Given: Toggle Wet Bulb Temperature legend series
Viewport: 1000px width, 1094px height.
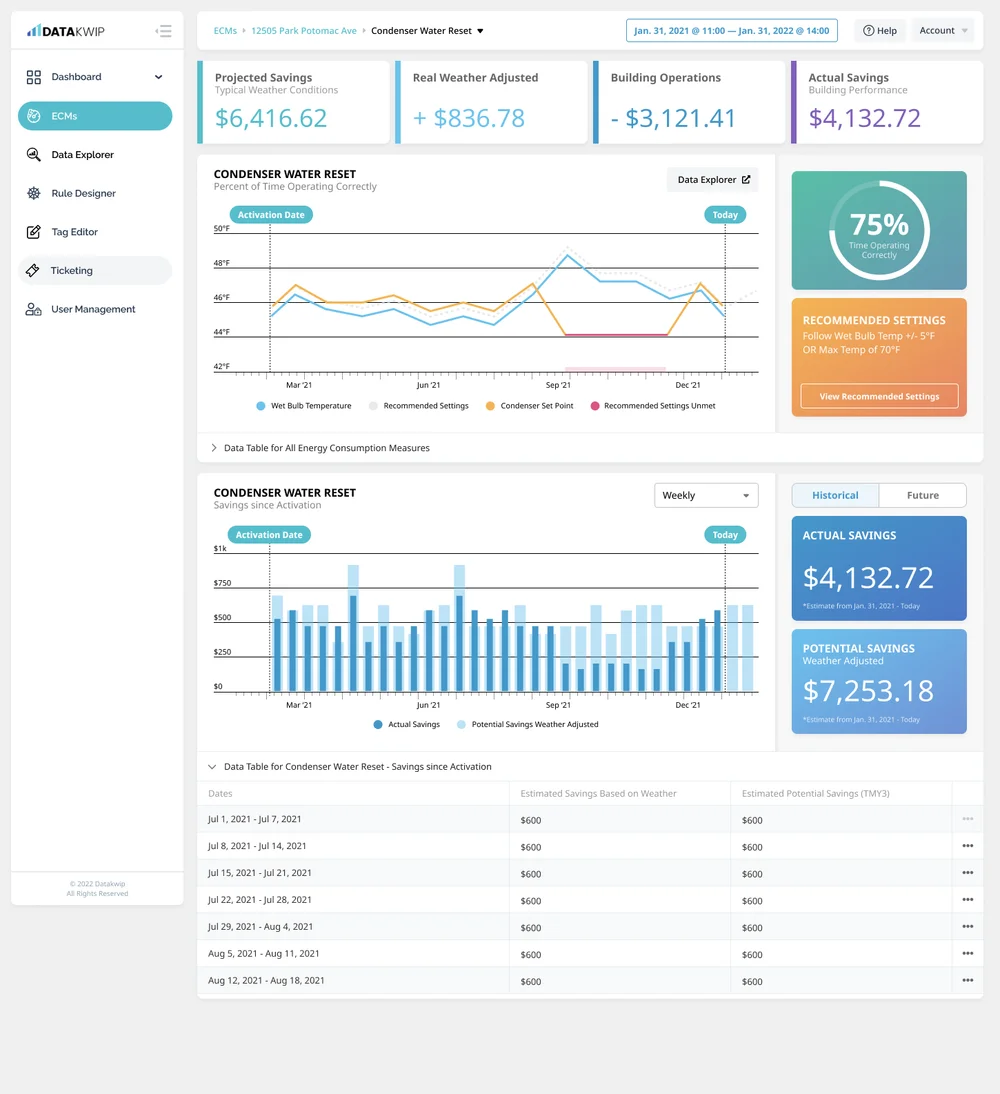Looking at the screenshot, I should pyautogui.click(x=304, y=406).
